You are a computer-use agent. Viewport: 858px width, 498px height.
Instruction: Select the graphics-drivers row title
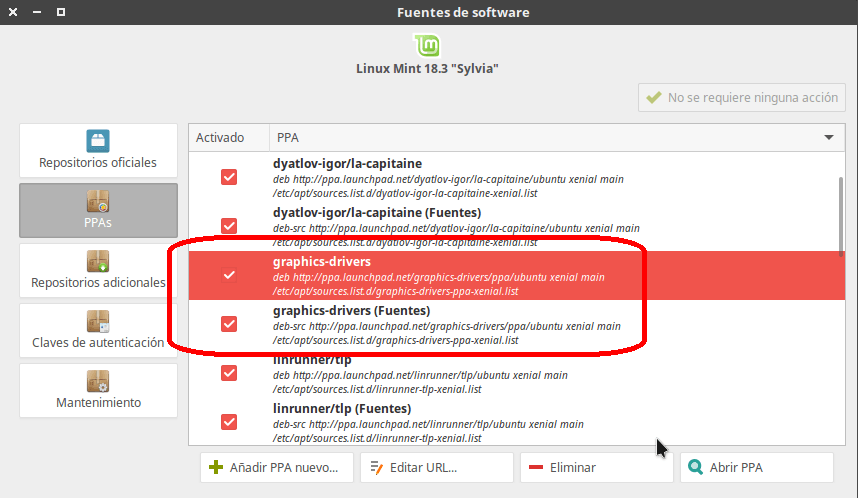point(322,262)
